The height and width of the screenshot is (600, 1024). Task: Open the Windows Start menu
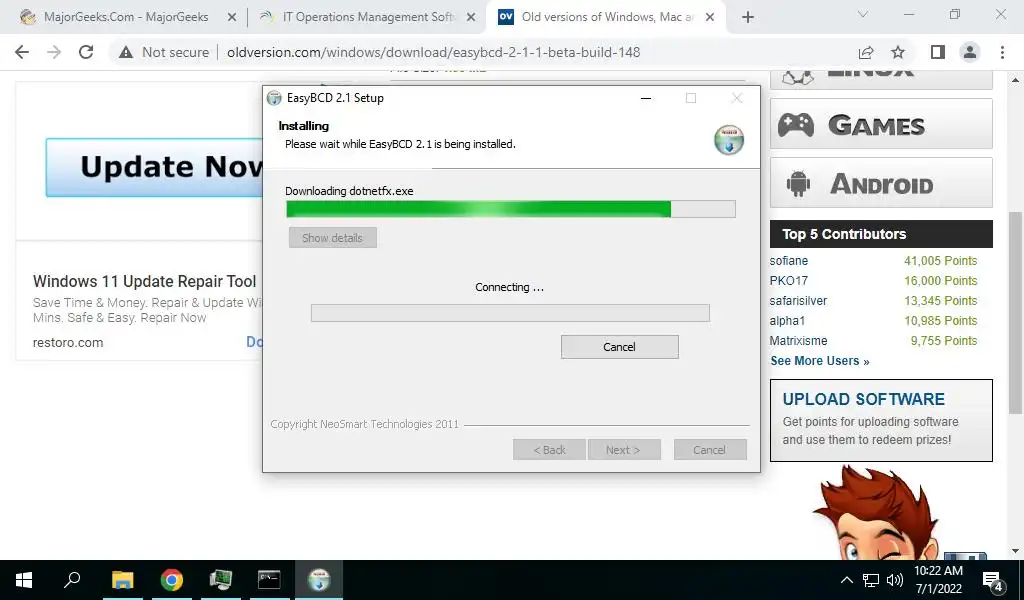pos(24,580)
